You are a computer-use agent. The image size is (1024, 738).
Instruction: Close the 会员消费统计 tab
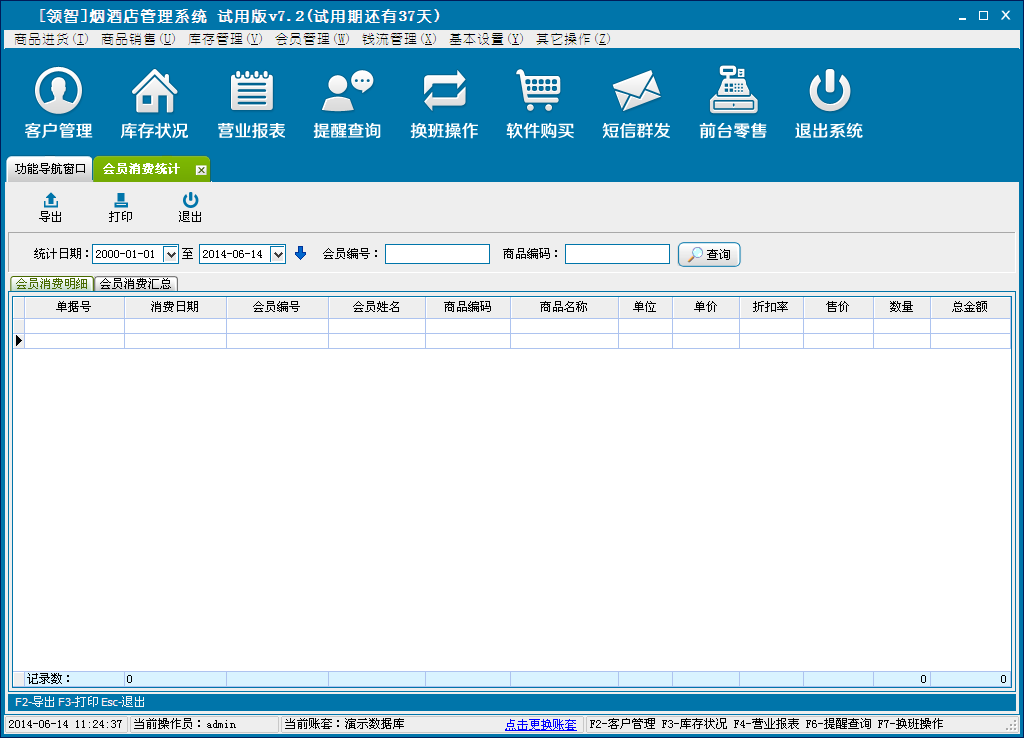(200, 170)
